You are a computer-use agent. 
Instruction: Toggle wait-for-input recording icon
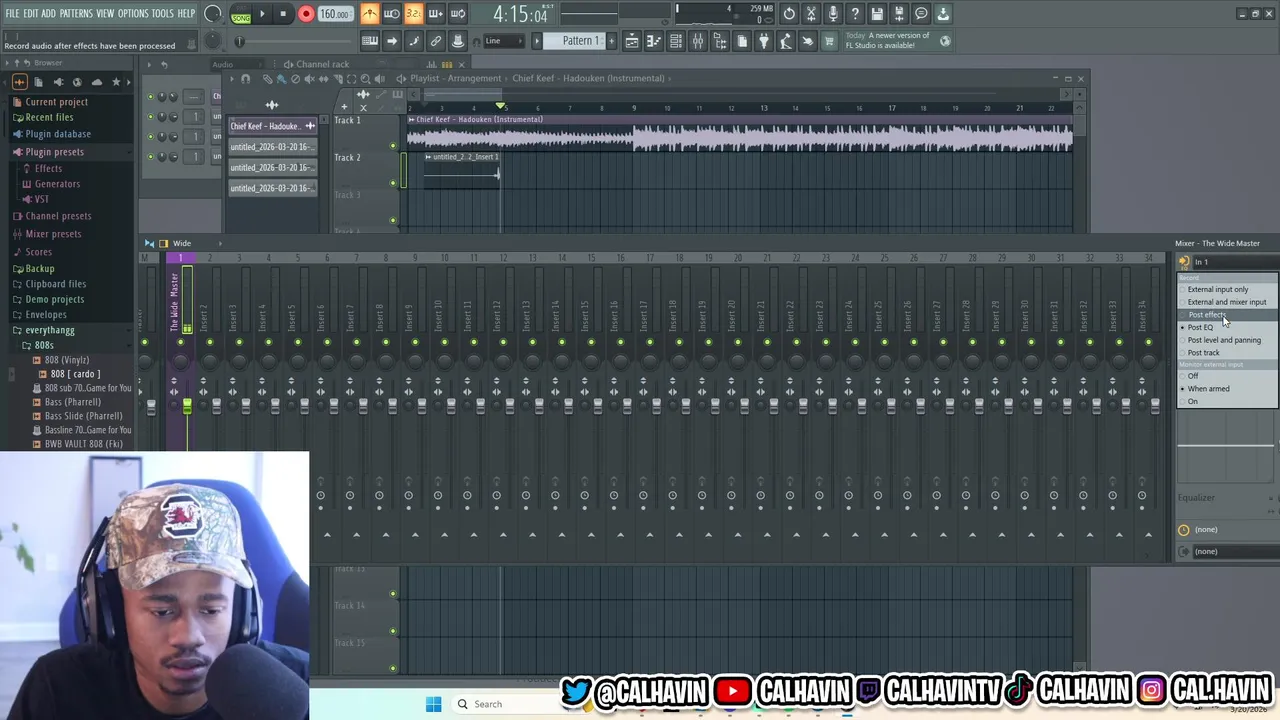[x=392, y=14]
